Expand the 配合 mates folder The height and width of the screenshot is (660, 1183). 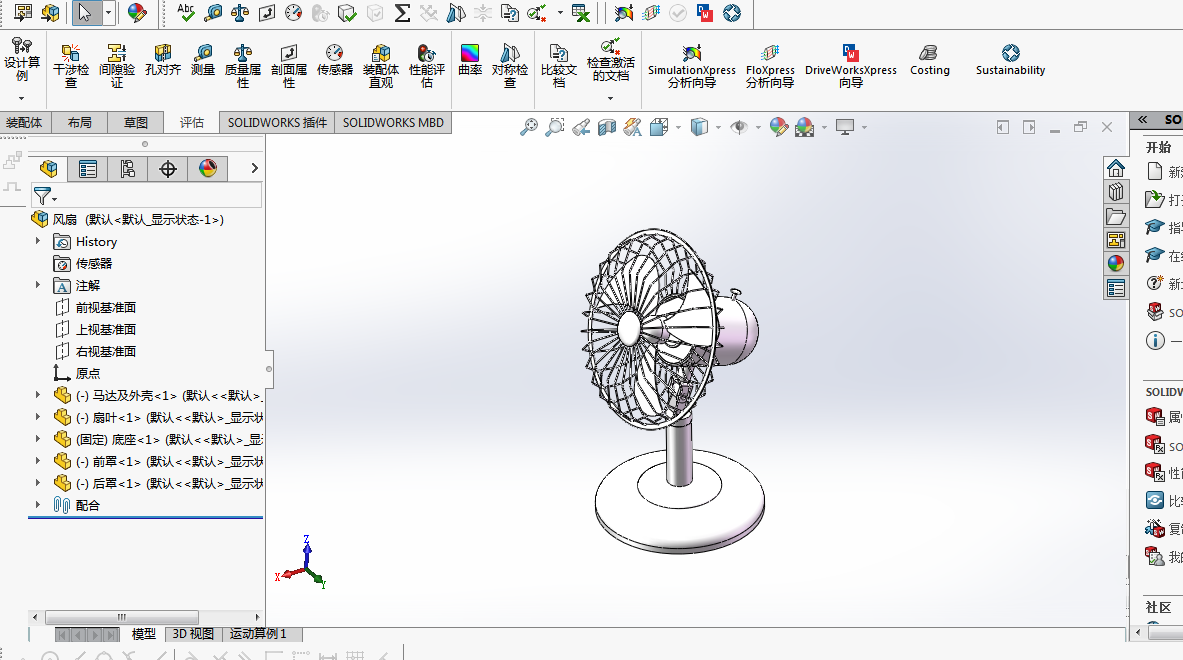pos(38,505)
